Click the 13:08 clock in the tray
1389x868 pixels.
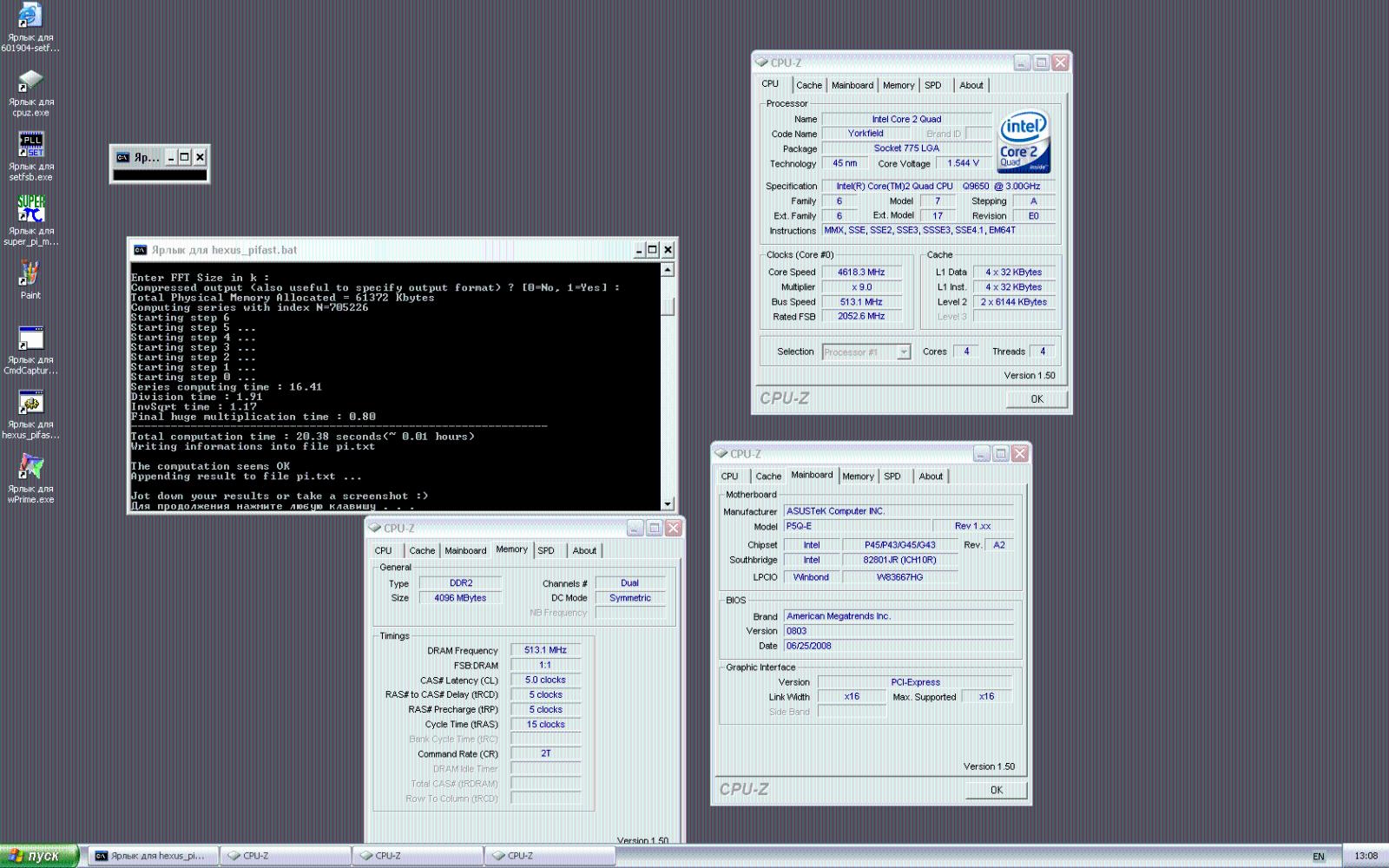pyautogui.click(x=1366, y=856)
